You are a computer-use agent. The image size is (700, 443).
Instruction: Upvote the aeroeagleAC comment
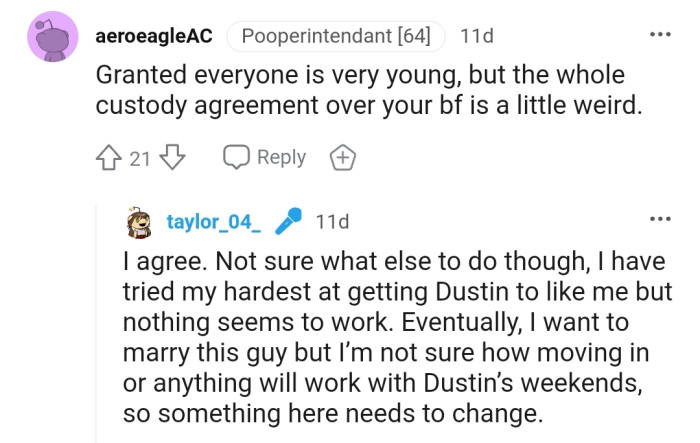(110, 157)
